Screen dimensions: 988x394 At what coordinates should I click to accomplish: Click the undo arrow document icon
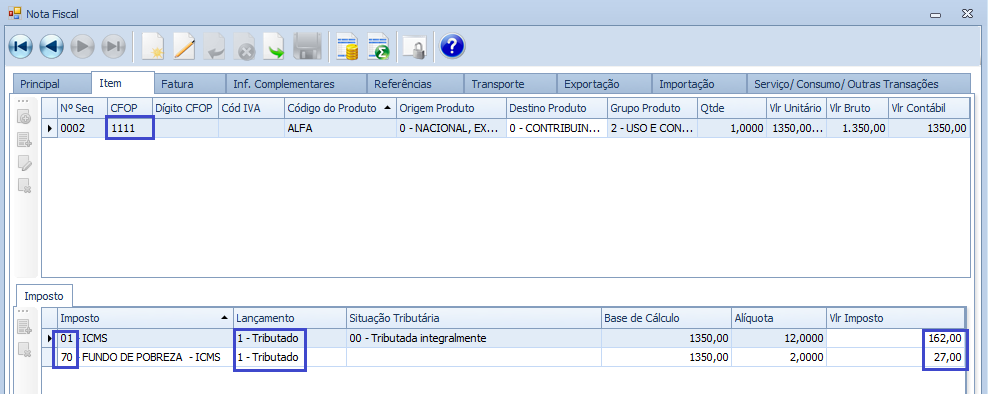[215, 47]
